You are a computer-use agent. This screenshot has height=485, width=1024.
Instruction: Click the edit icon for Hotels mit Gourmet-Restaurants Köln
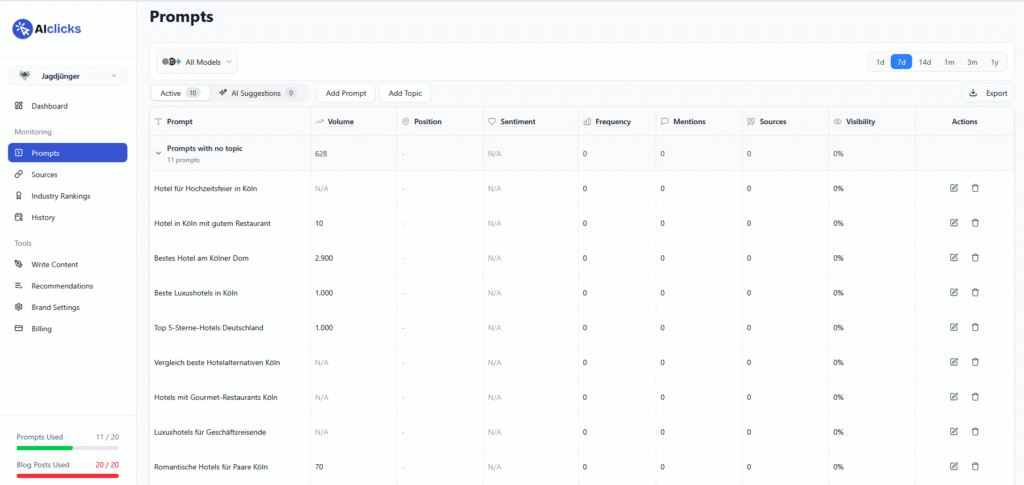click(x=954, y=397)
